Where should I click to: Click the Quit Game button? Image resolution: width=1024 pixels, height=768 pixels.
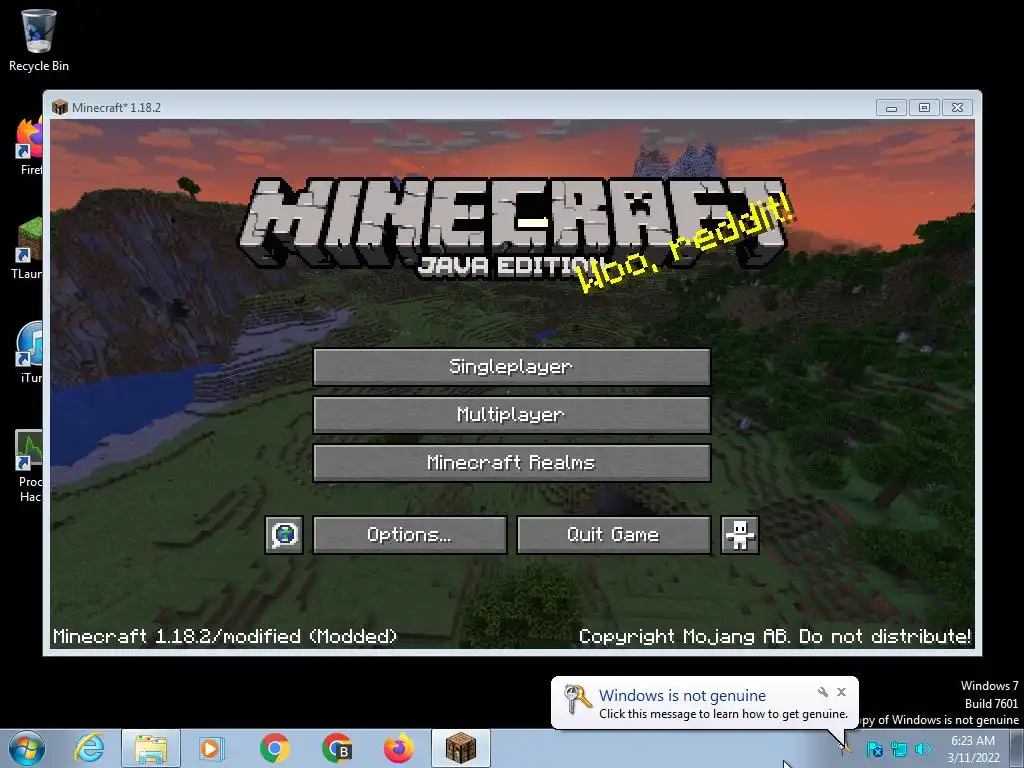pyautogui.click(x=613, y=535)
